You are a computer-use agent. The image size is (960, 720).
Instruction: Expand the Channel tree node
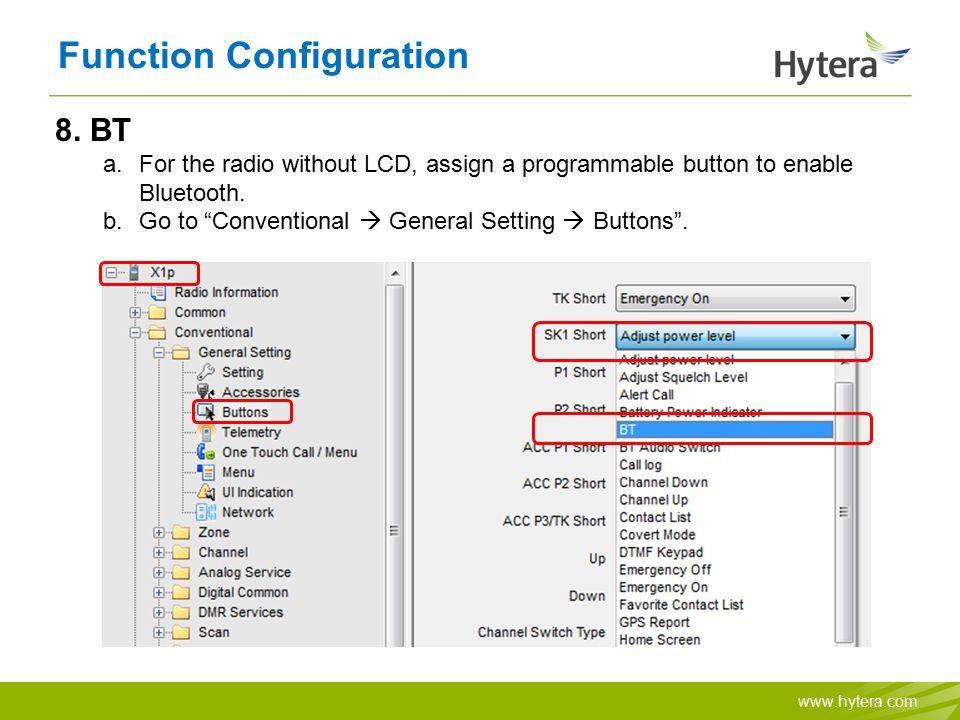pyautogui.click(x=159, y=553)
